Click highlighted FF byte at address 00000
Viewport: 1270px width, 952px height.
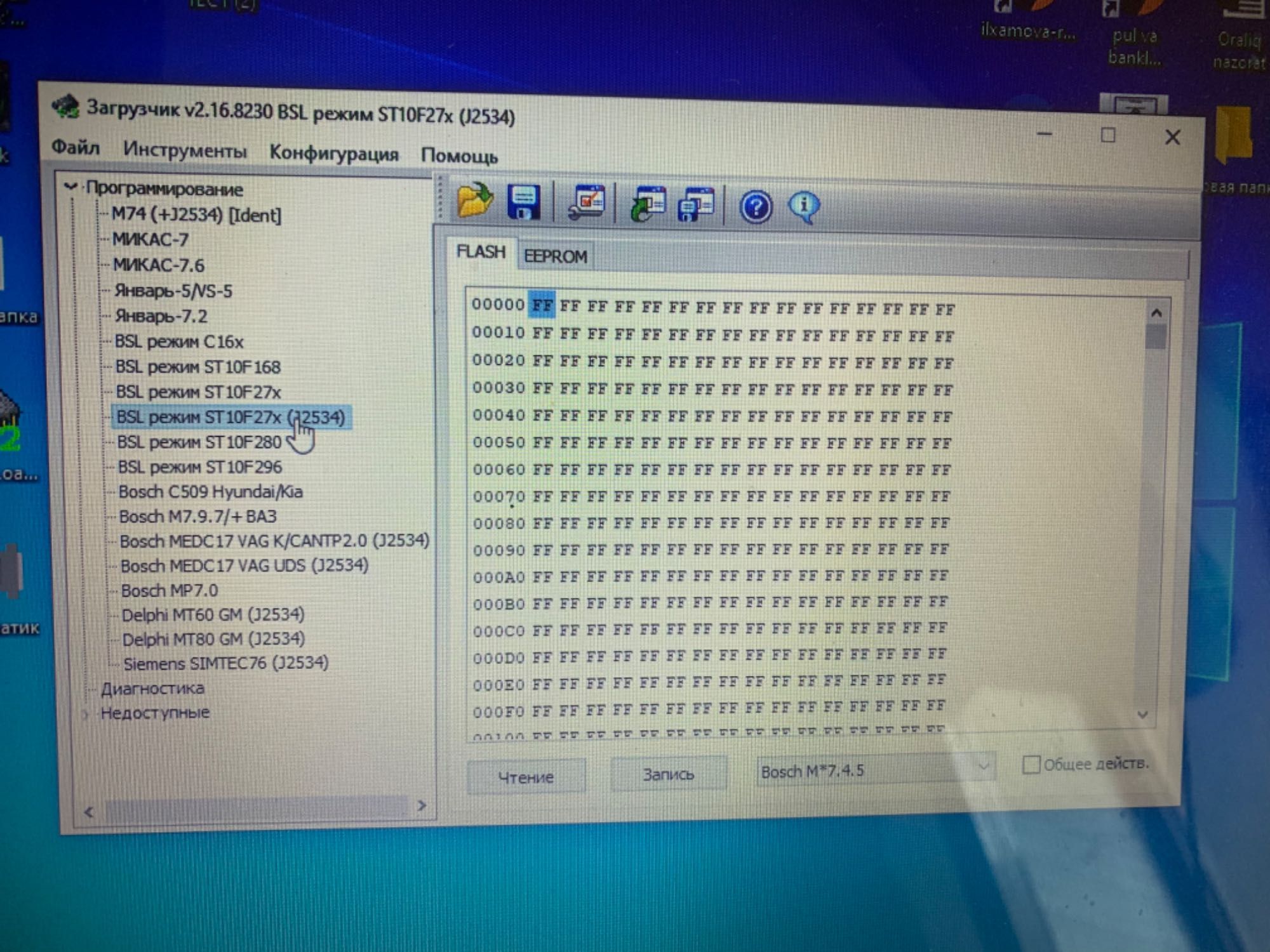[542, 305]
